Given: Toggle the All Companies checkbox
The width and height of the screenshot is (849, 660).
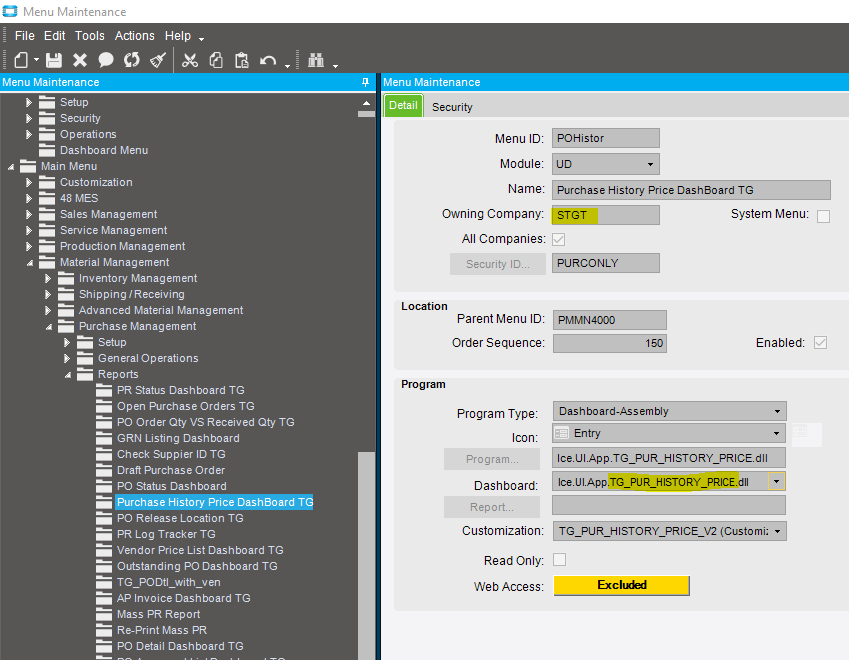Looking at the screenshot, I should point(559,240).
